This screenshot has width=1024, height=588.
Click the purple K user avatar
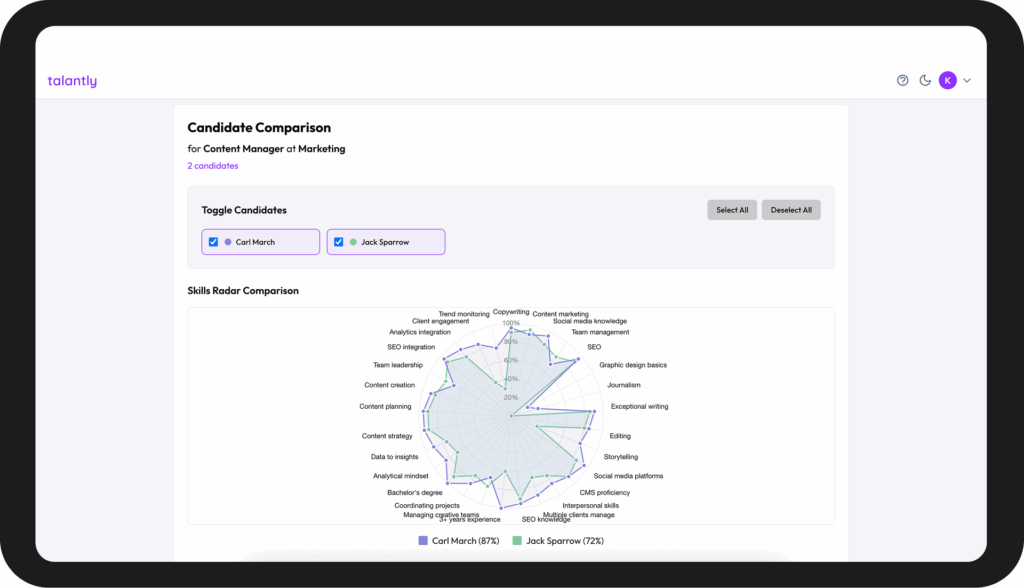coord(947,81)
